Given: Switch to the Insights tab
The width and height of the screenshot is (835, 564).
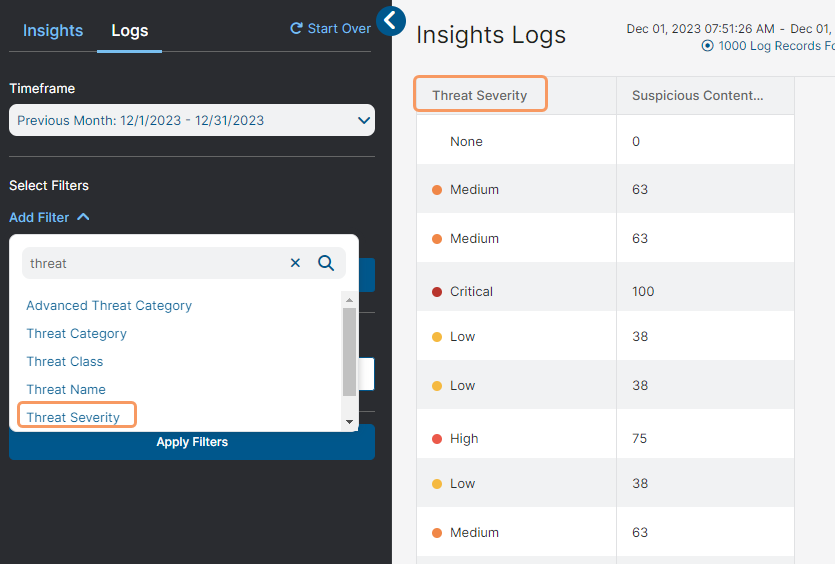Looking at the screenshot, I should tap(53, 30).
